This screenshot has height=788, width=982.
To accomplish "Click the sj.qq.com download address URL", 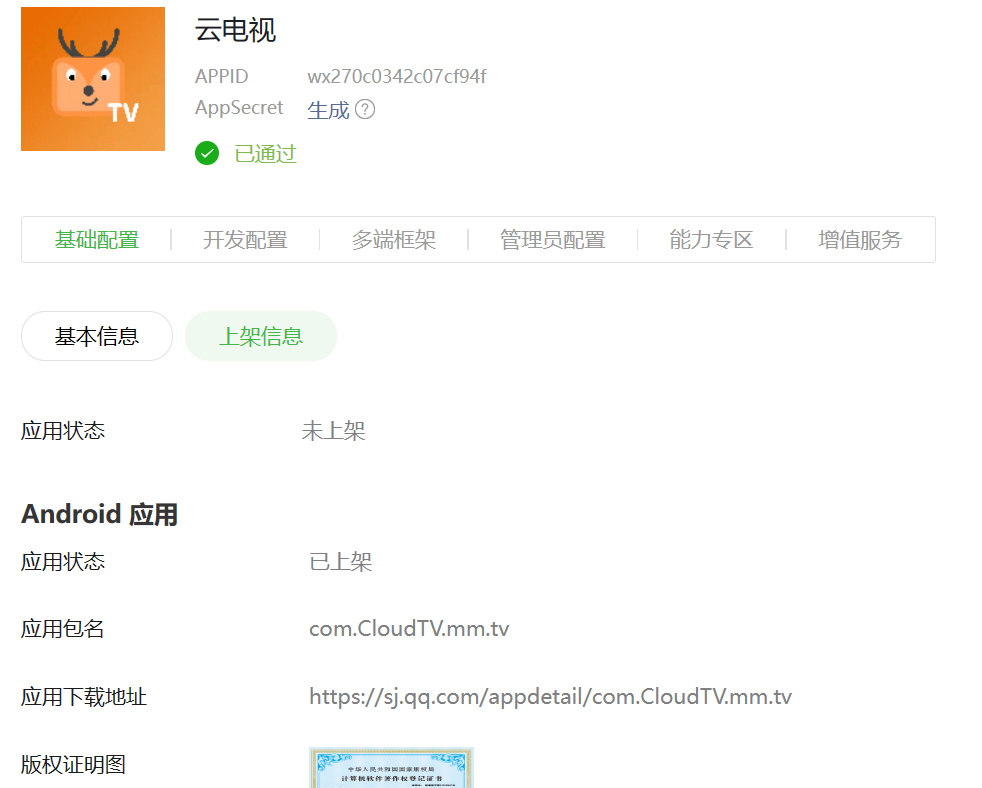I will [x=550, y=697].
